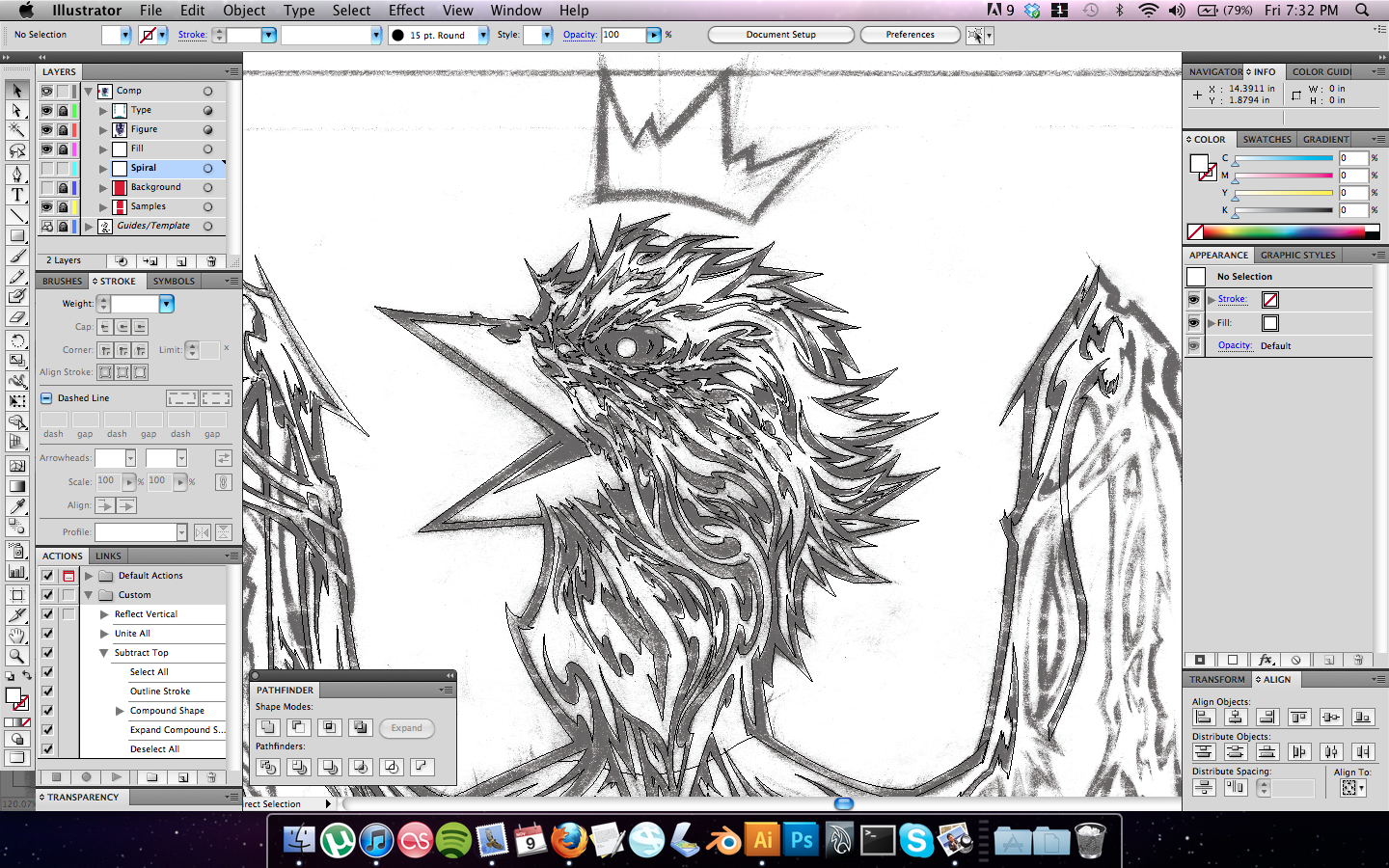Click the Preferences button
This screenshot has width=1389, height=868.
point(911,35)
